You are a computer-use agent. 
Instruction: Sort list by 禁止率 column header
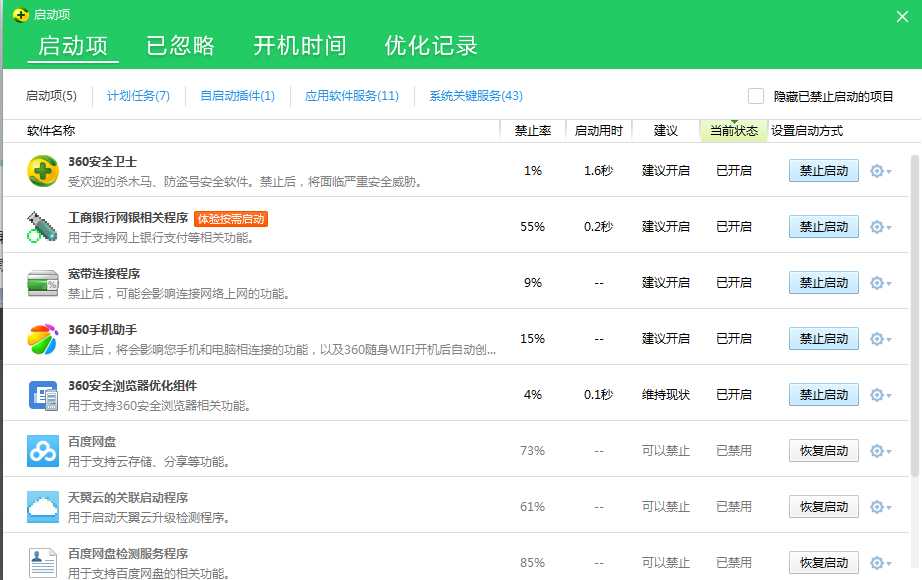(532, 131)
